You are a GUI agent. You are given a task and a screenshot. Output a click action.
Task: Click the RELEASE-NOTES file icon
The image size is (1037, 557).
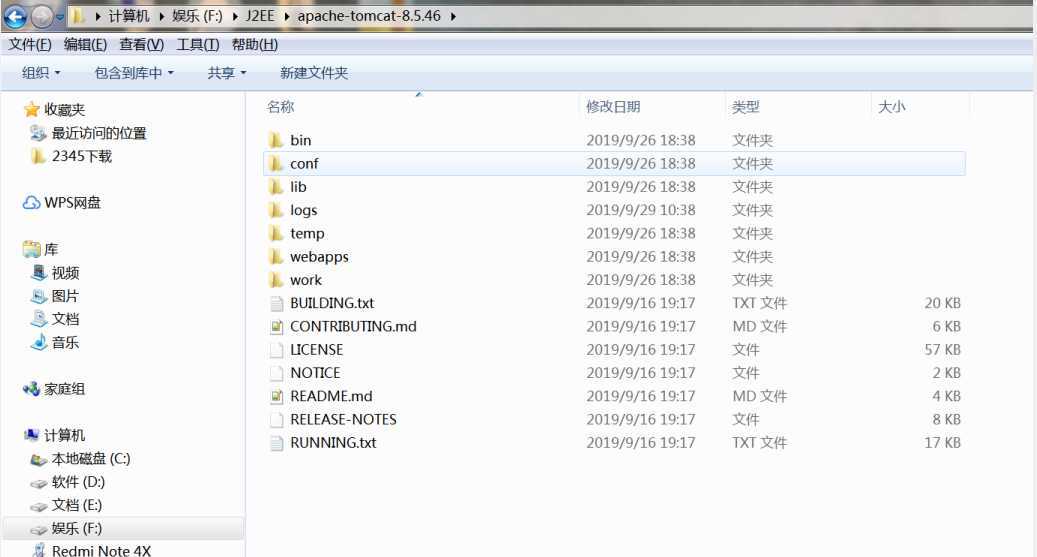tap(276, 419)
